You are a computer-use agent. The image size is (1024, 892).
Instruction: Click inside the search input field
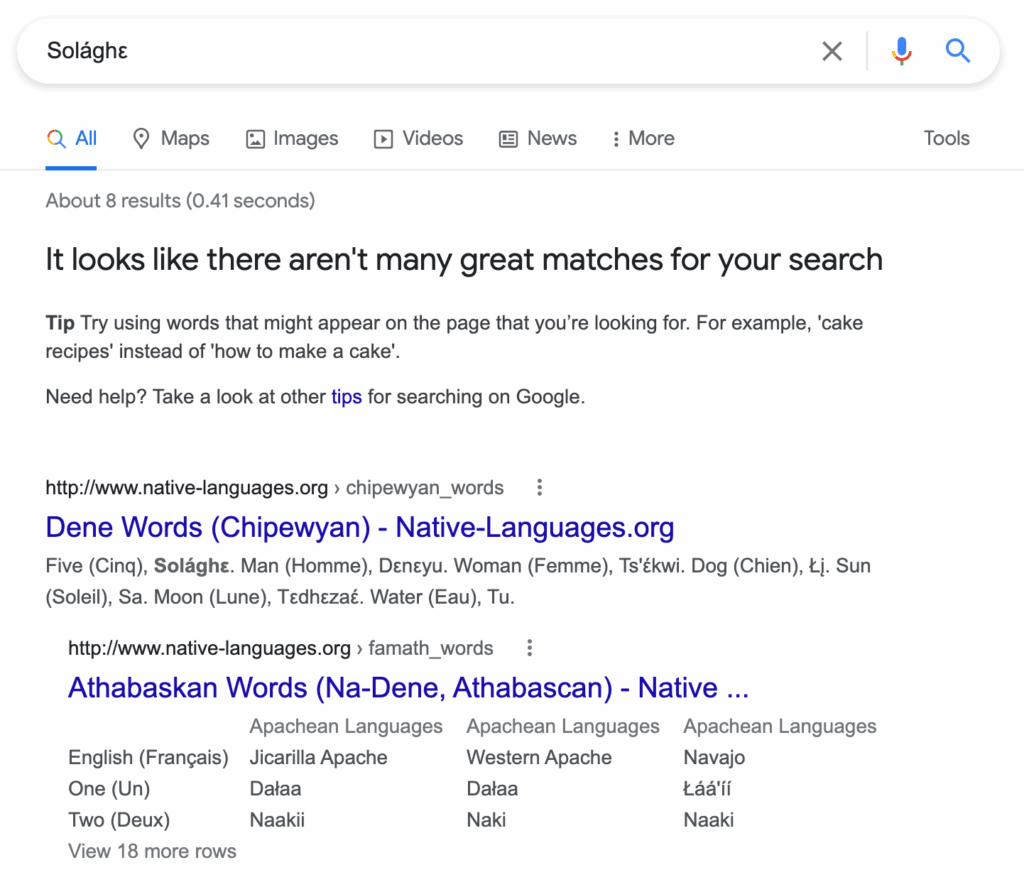tap(400, 50)
